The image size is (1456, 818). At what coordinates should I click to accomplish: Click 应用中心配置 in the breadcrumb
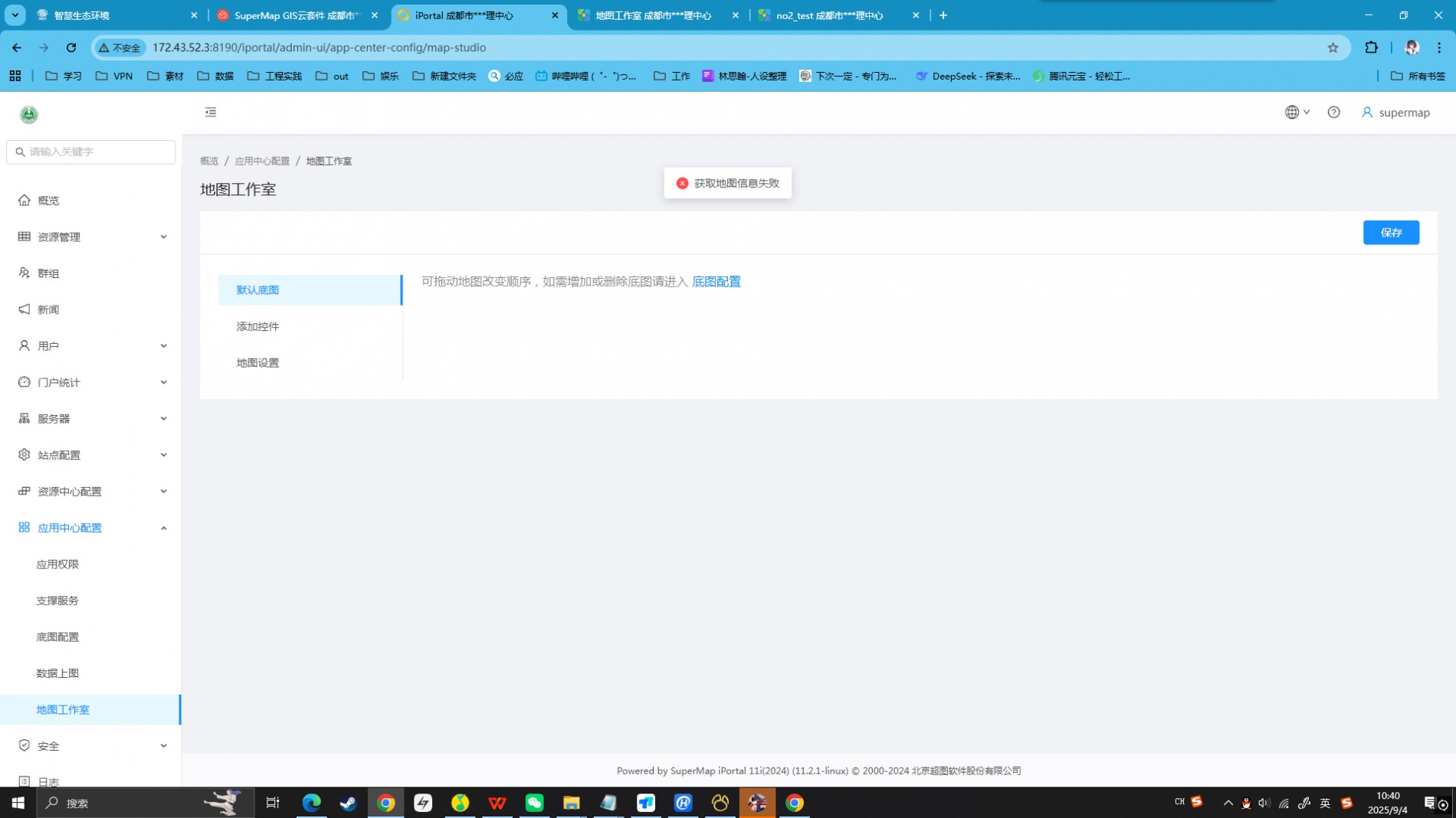coord(262,162)
